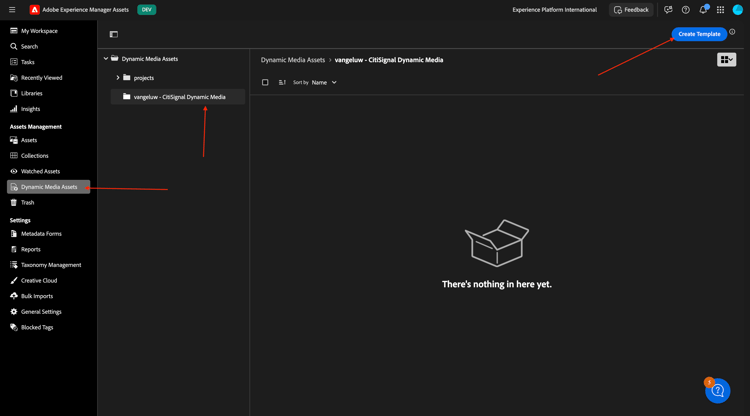Open the hamburger navigation menu
The width and height of the screenshot is (750, 416).
pos(12,10)
